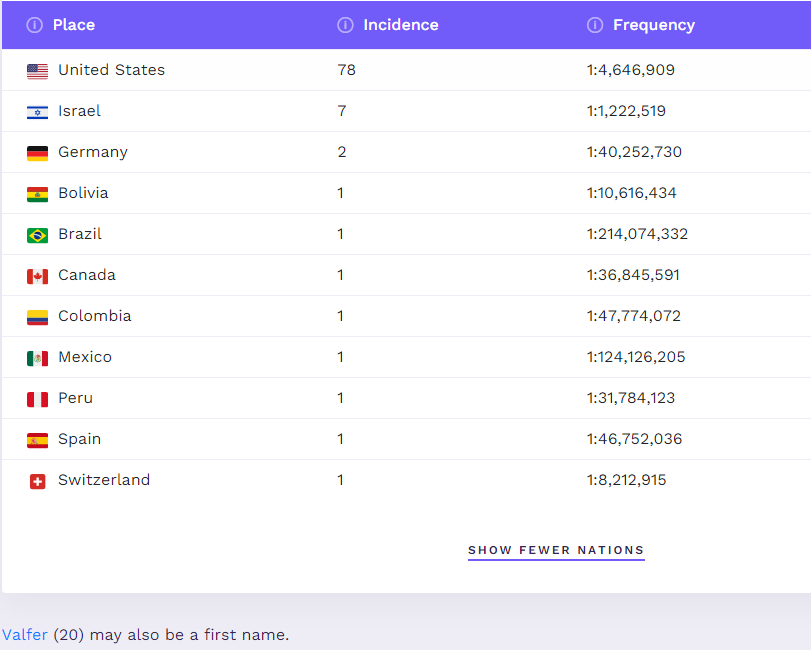Select the Spain place name
811x650 pixels.
[x=80, y=439]
